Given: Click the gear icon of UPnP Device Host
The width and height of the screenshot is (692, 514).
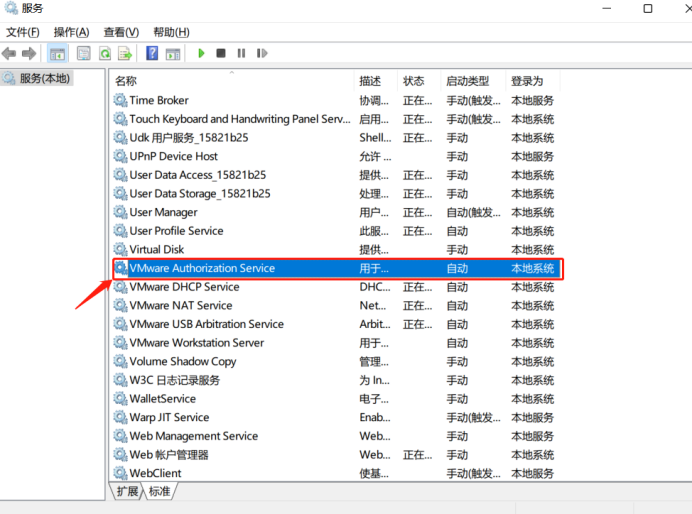Looking at the screenshot, I should (120, 156).
